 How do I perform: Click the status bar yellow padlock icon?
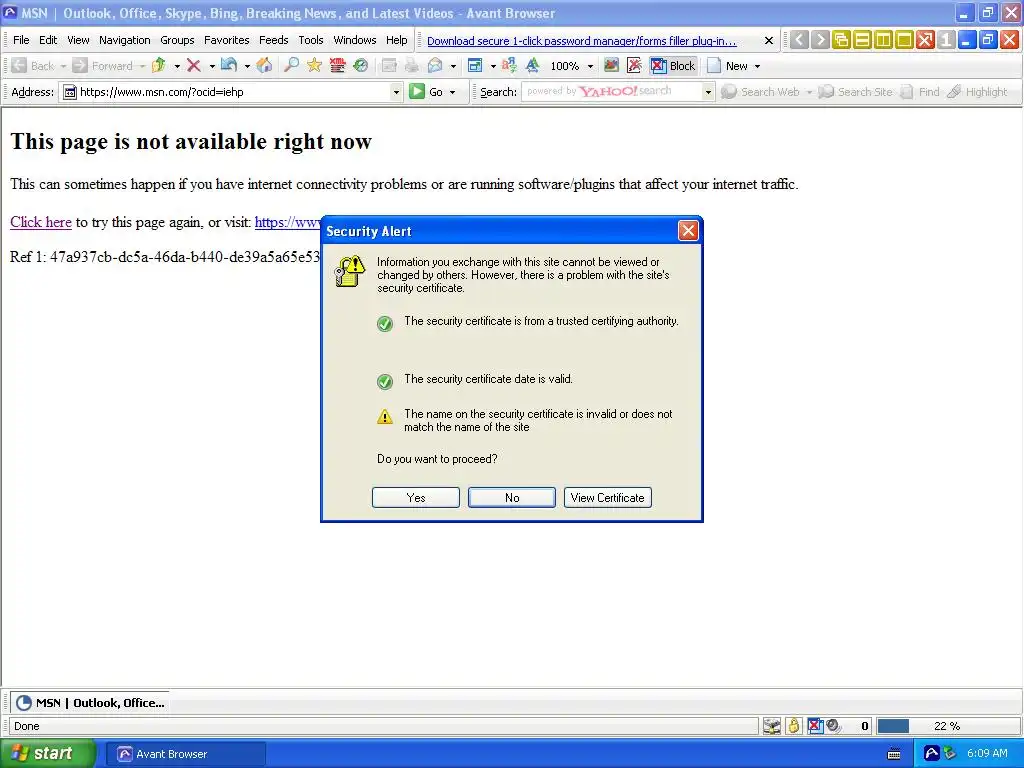point(793,726)
